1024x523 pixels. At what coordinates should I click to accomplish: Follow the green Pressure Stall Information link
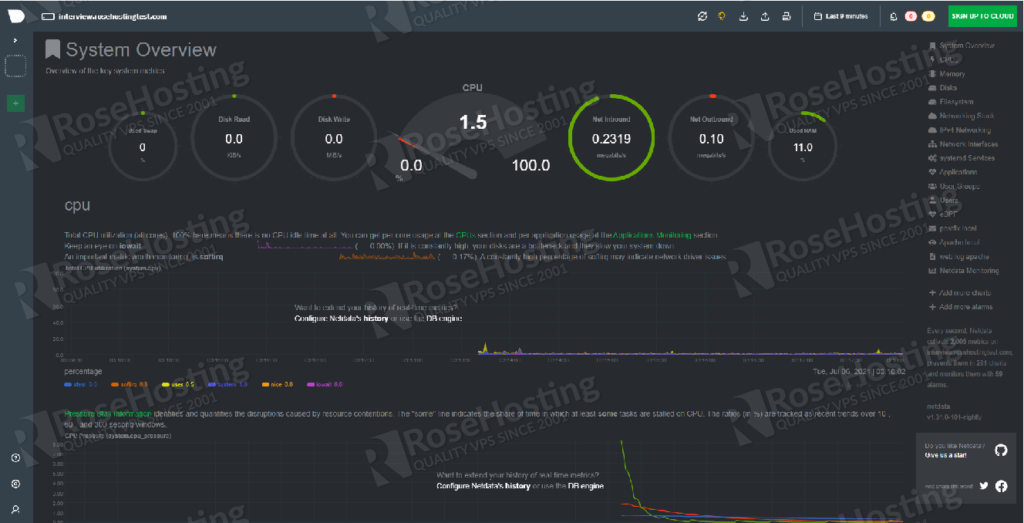click(108, 415)
